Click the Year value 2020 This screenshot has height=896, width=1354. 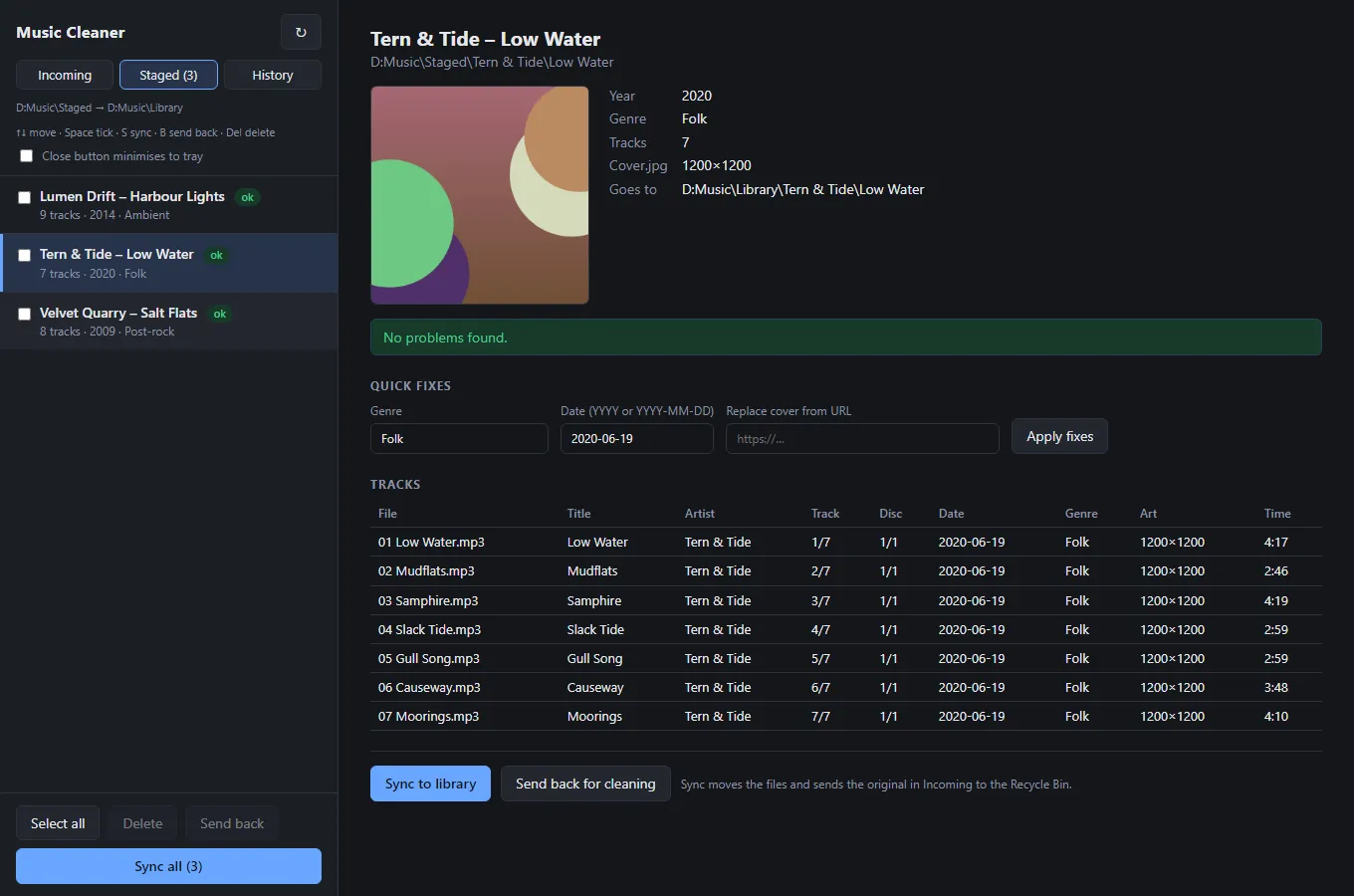[697, 96]
